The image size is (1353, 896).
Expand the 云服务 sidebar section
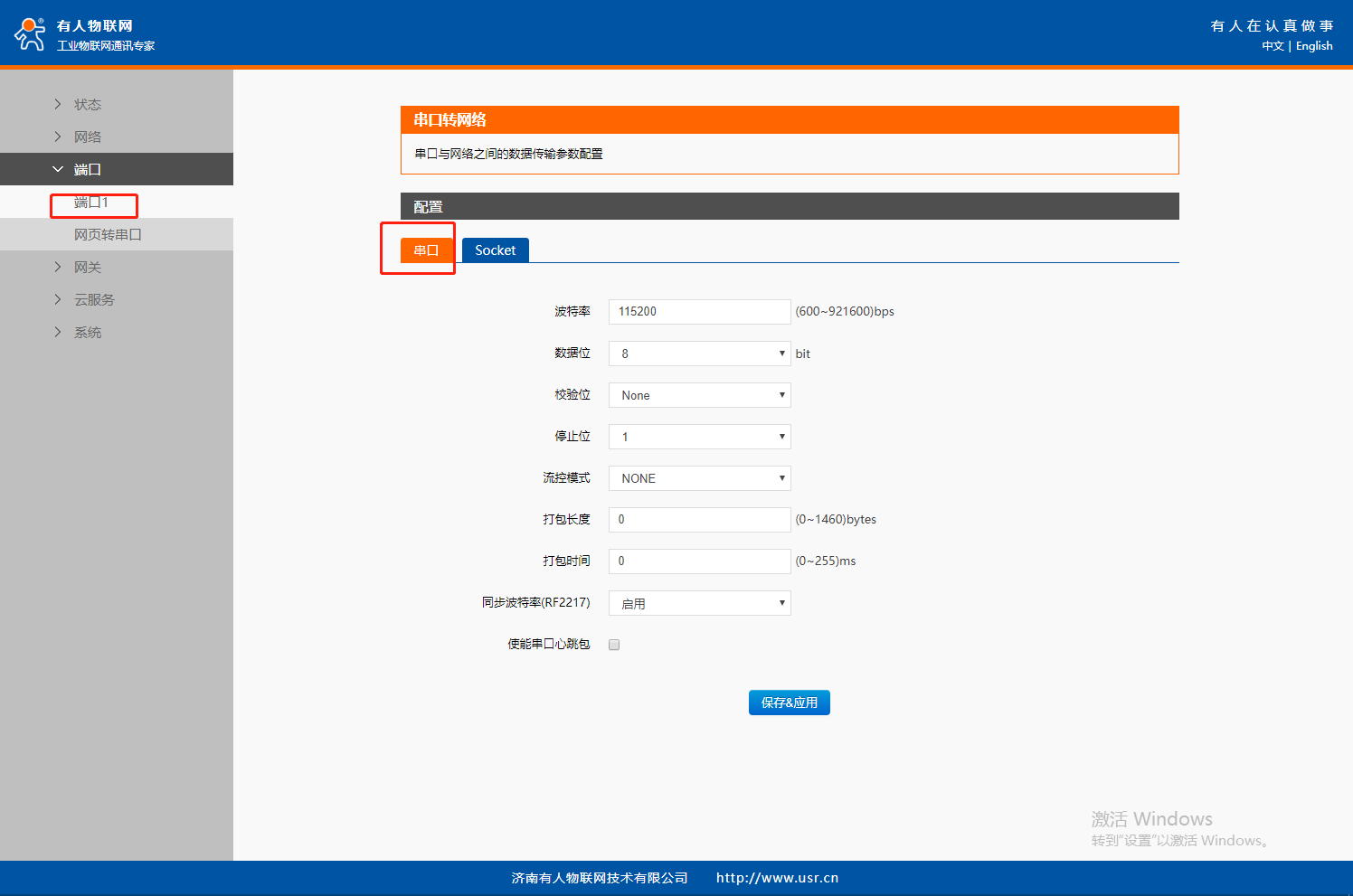94,299
